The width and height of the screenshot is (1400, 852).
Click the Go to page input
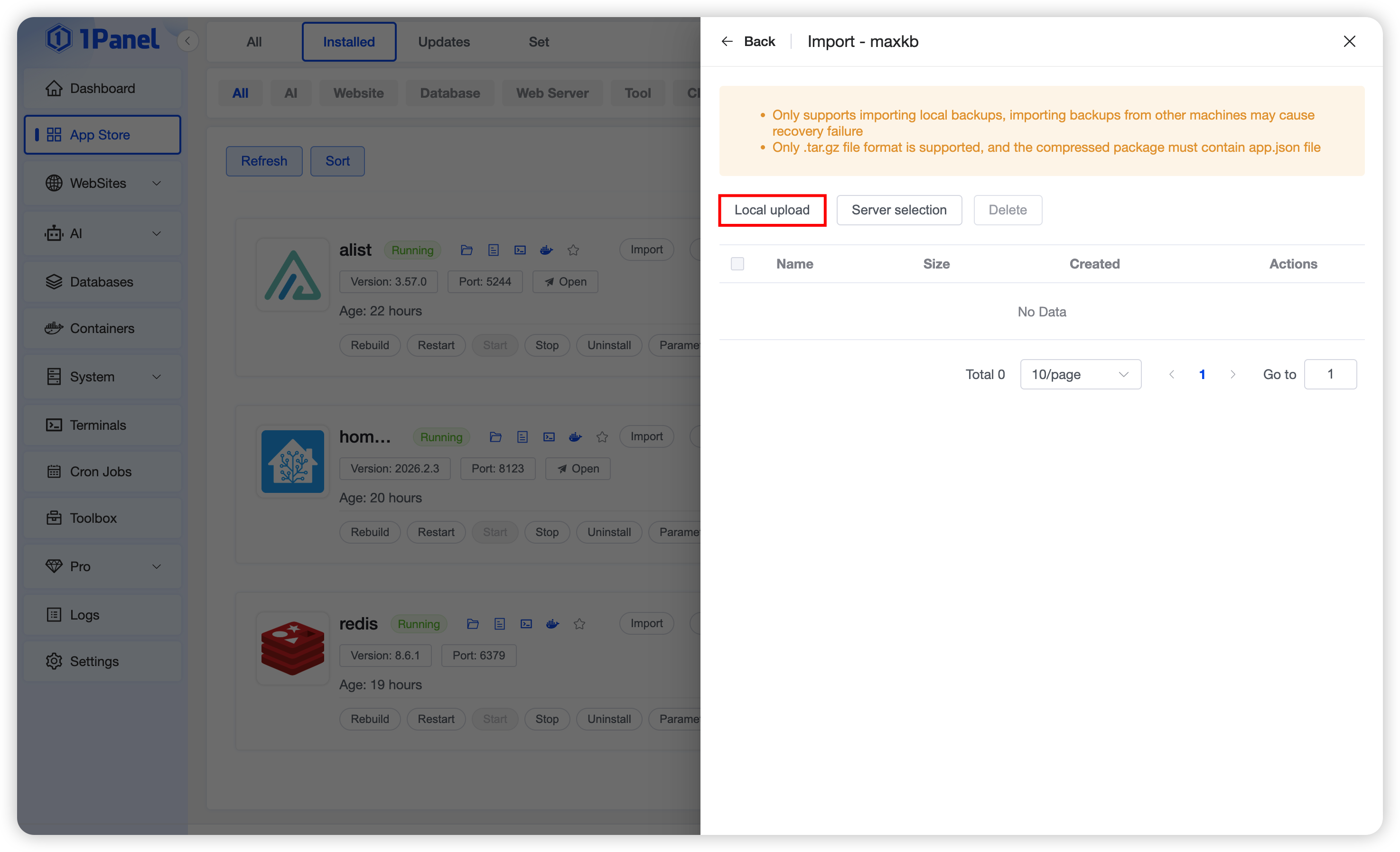click(x=1330, y=374)
